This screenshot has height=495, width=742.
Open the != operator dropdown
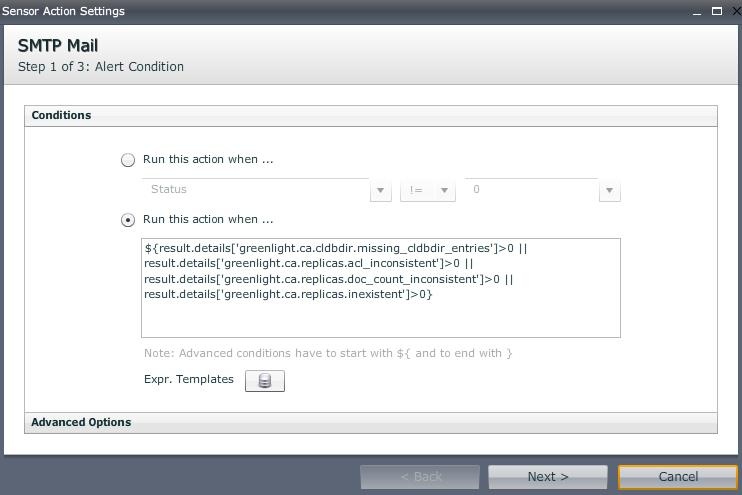pyautogui.click(x=444, y=190)
